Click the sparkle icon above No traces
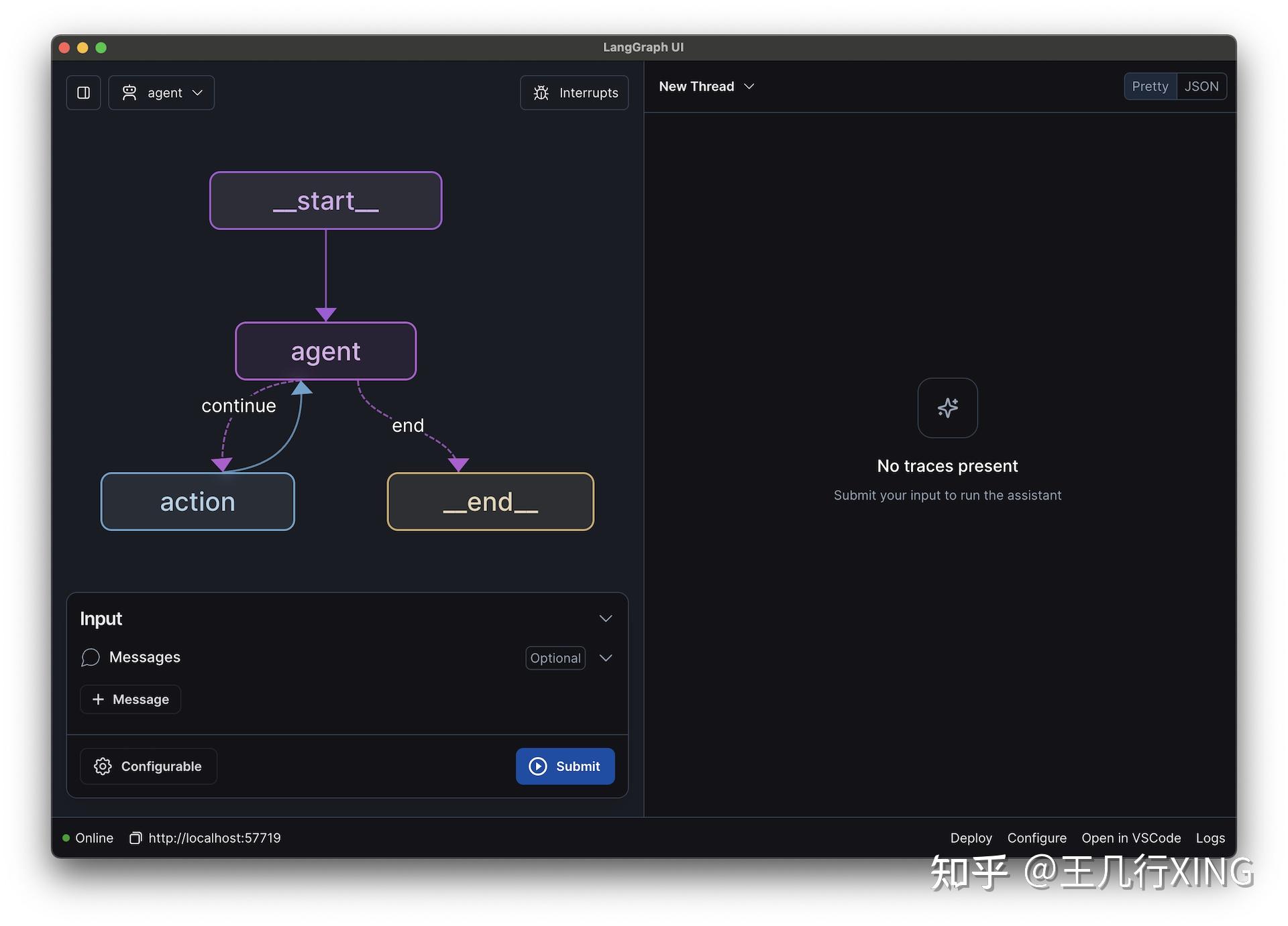Screen dimensions: 1288x926 coord(947,408)
